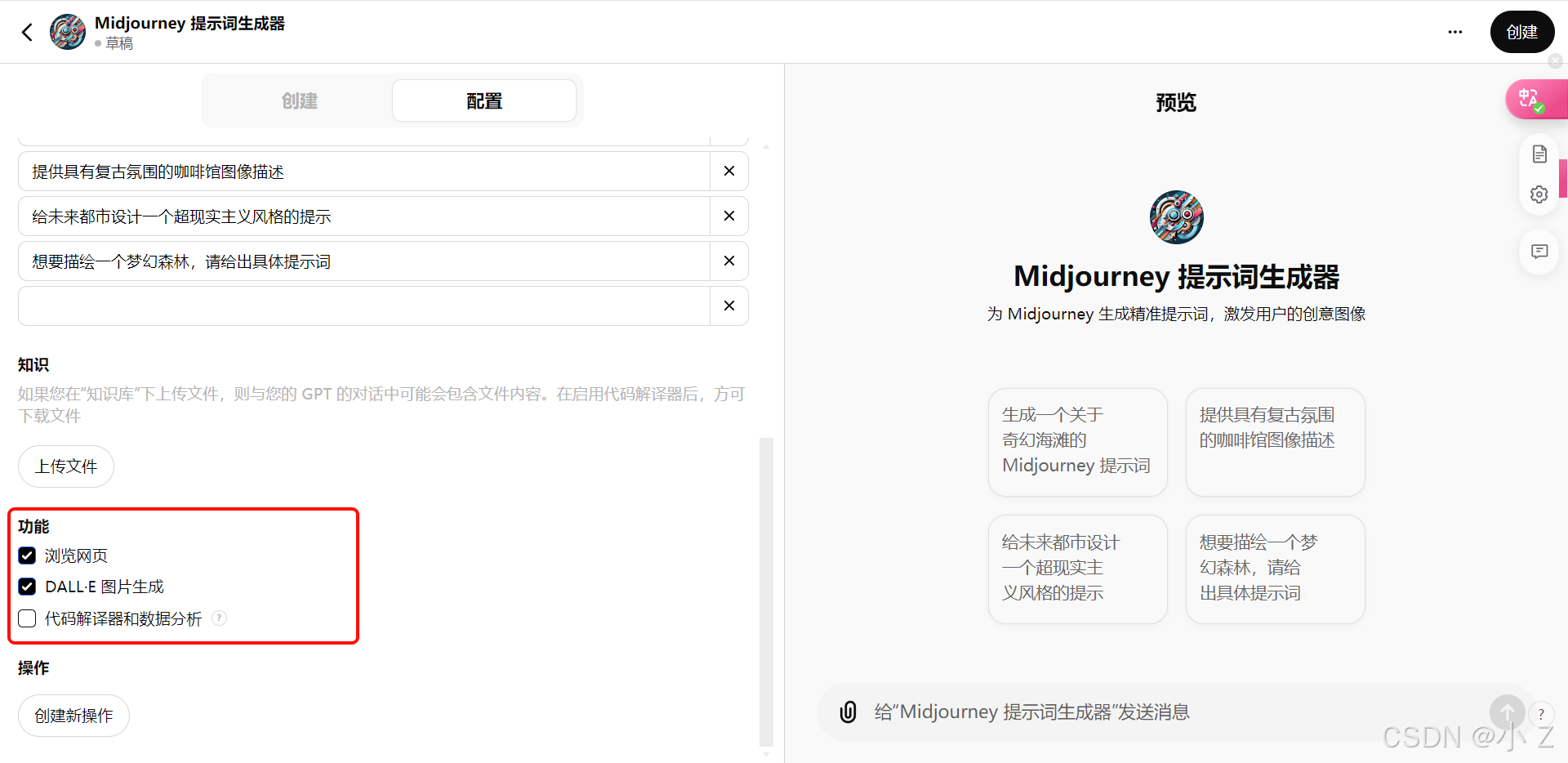Screen dimensions: 1568x763
Task: Open the document icon in right sidebar
Action: coord(1539,154)
